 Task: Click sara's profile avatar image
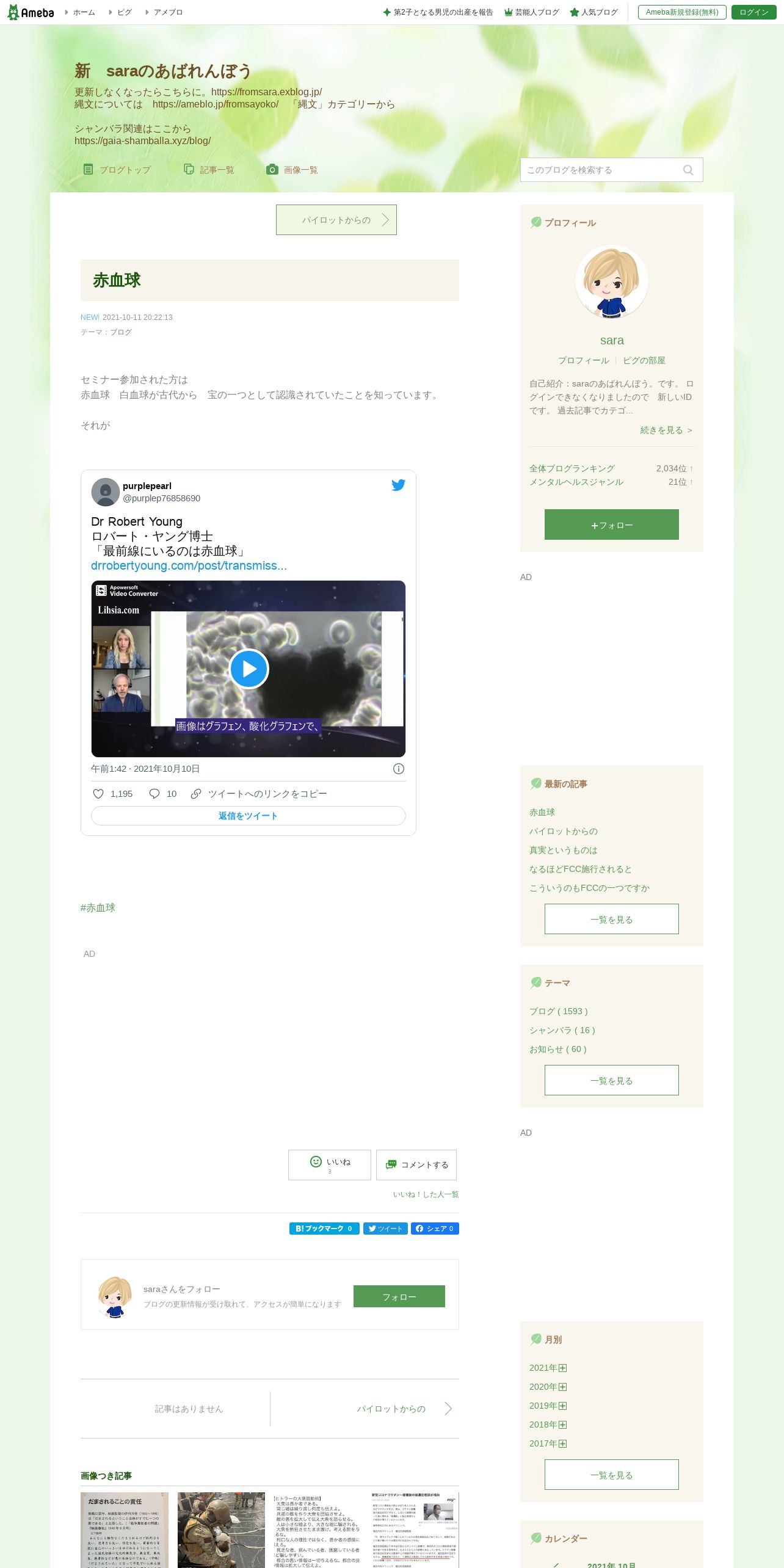click(x=612, y=282)
